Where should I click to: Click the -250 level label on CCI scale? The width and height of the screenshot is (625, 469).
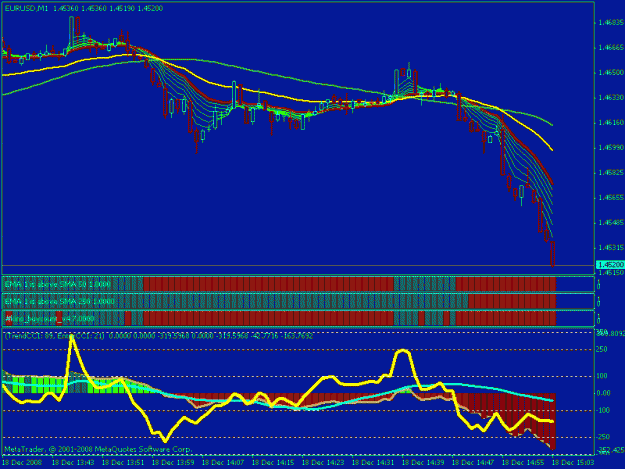tap(603, 437)
